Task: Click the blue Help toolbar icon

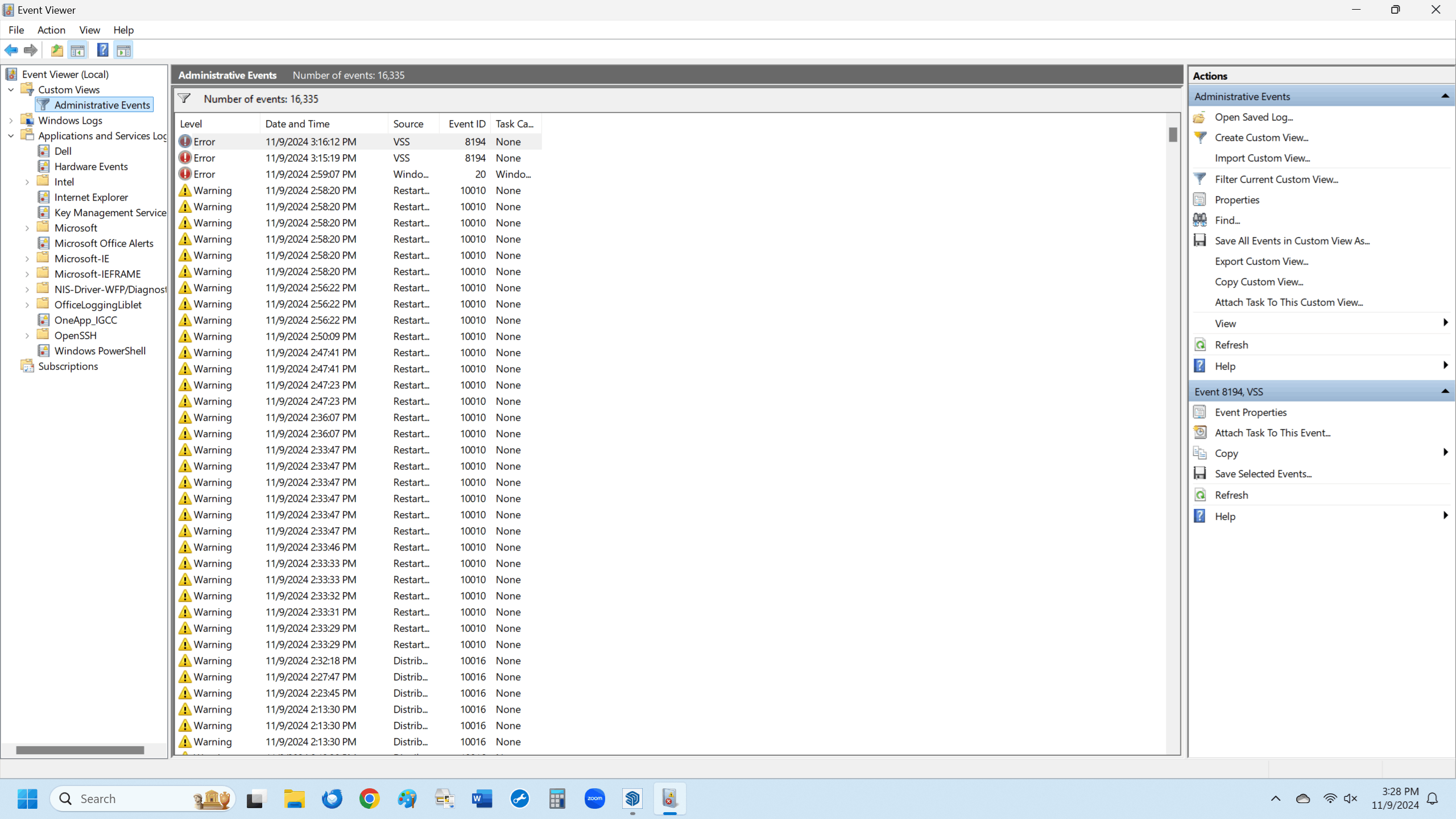Action: pyautogui.click(x=102, y=51)
